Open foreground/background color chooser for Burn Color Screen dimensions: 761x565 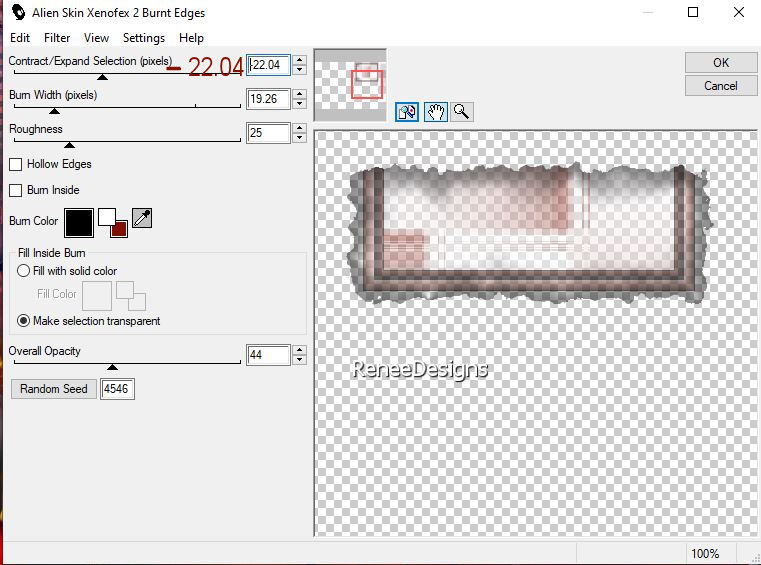[x=113, y=223]
